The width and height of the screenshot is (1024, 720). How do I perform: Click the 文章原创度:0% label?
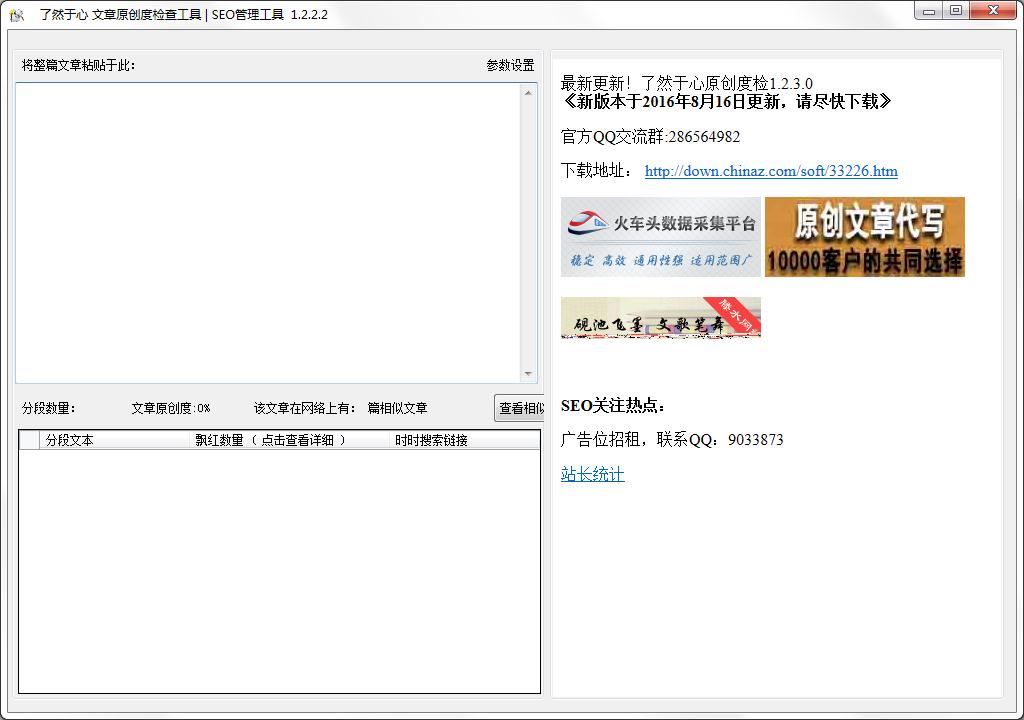170,408
